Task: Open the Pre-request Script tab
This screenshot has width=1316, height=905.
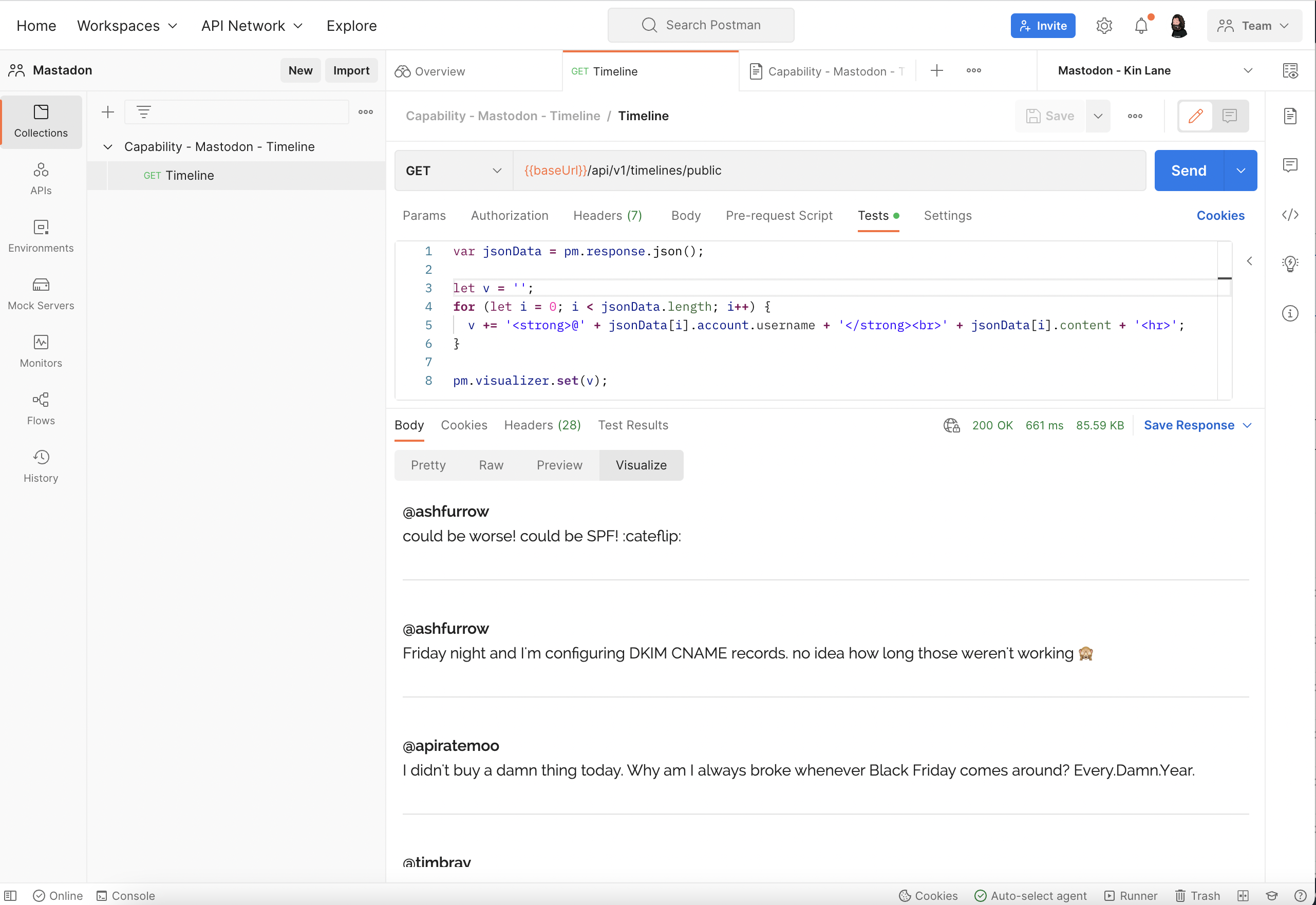Action: [779, 215]
